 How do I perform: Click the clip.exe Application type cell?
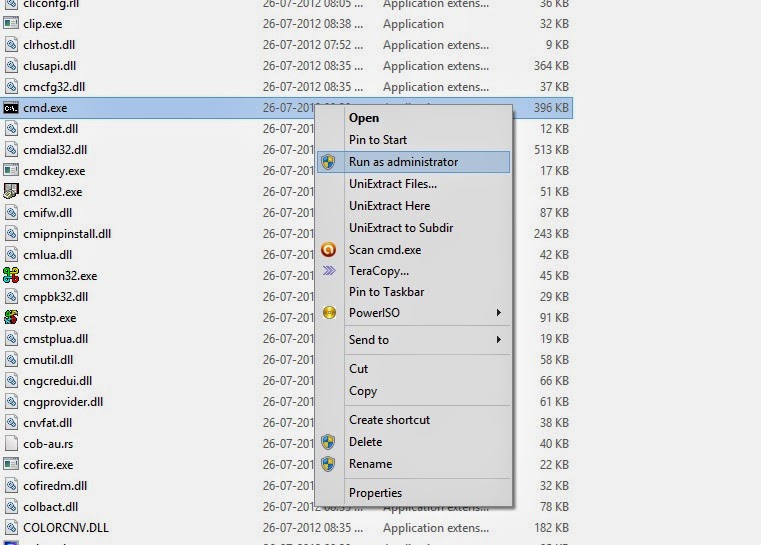(x=413, y=24)
